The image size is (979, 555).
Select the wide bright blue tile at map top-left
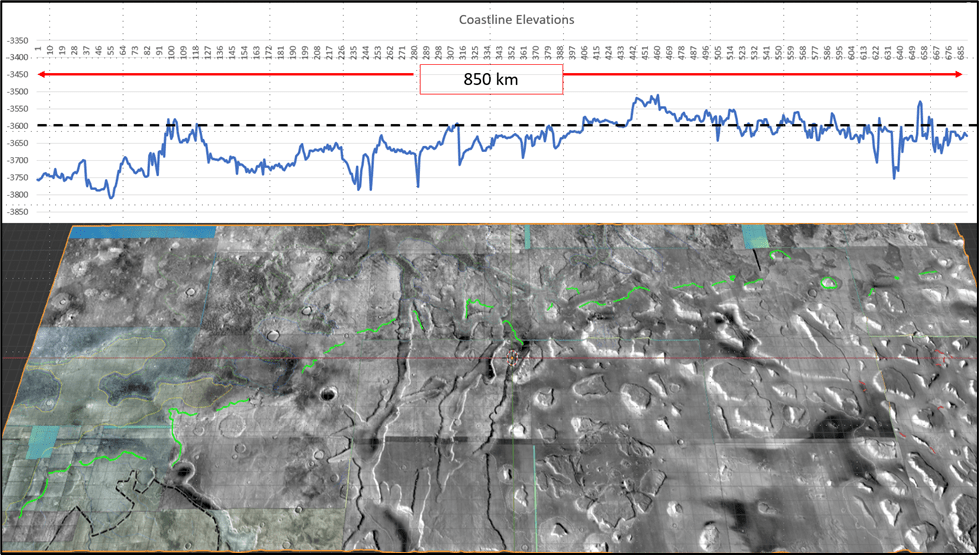click(x=142, y=231)
